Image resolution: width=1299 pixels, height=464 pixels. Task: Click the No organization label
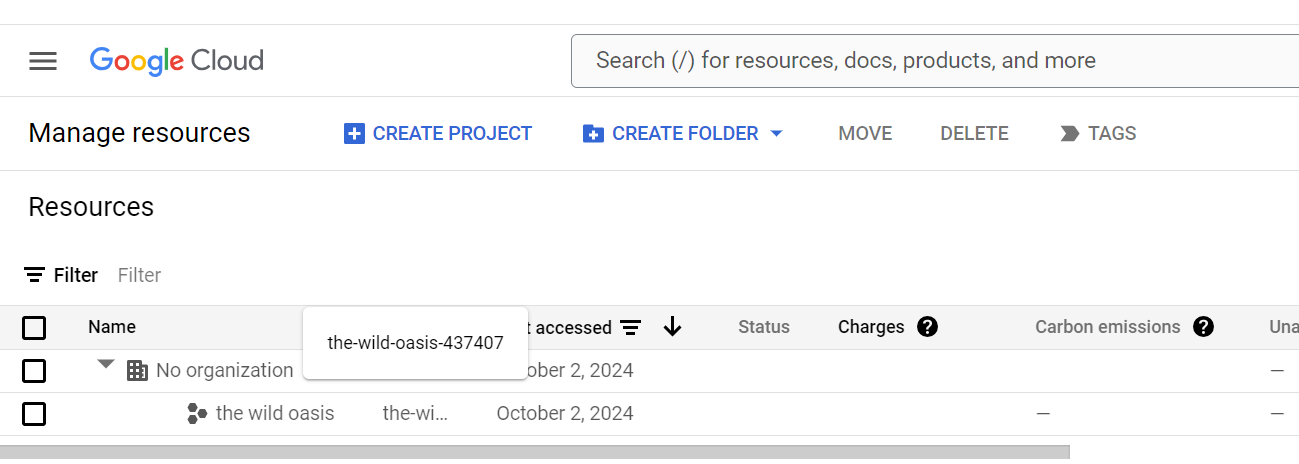225,371
